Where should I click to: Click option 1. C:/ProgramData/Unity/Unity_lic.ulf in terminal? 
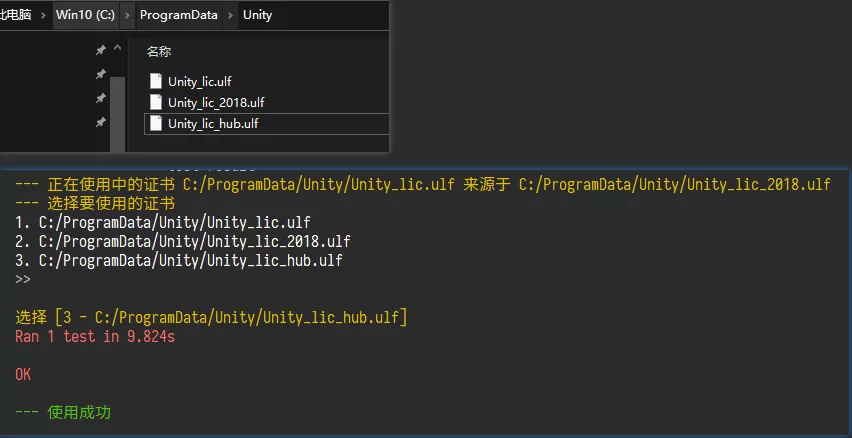coord(163,222)
